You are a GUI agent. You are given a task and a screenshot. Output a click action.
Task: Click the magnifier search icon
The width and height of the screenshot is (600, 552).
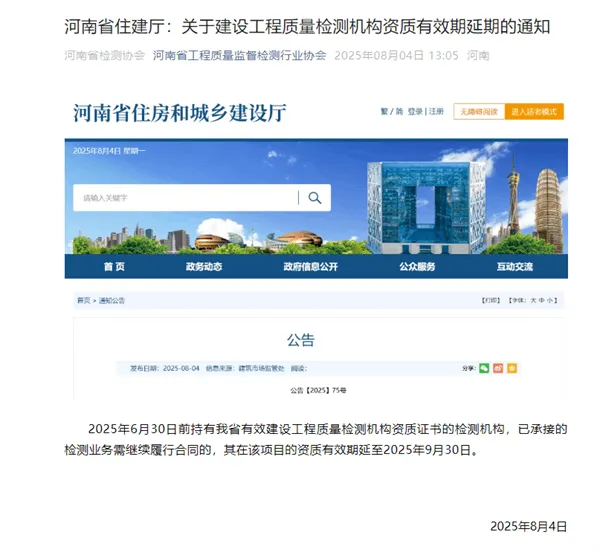coord(315,198)
